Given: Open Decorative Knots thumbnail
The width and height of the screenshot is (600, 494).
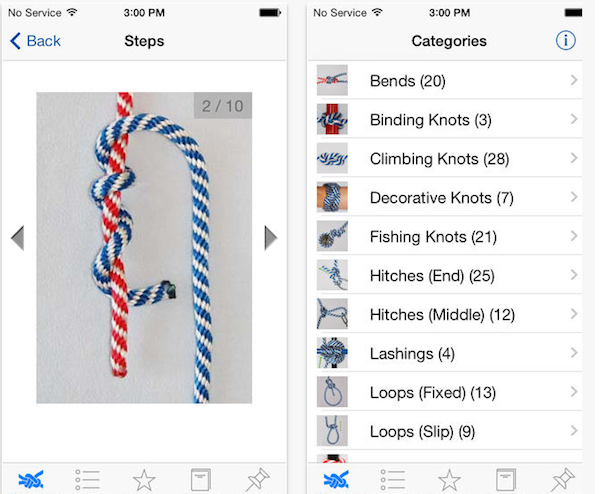Looking at the screenshot, I should pyautogui.click(x=332, y=197).
